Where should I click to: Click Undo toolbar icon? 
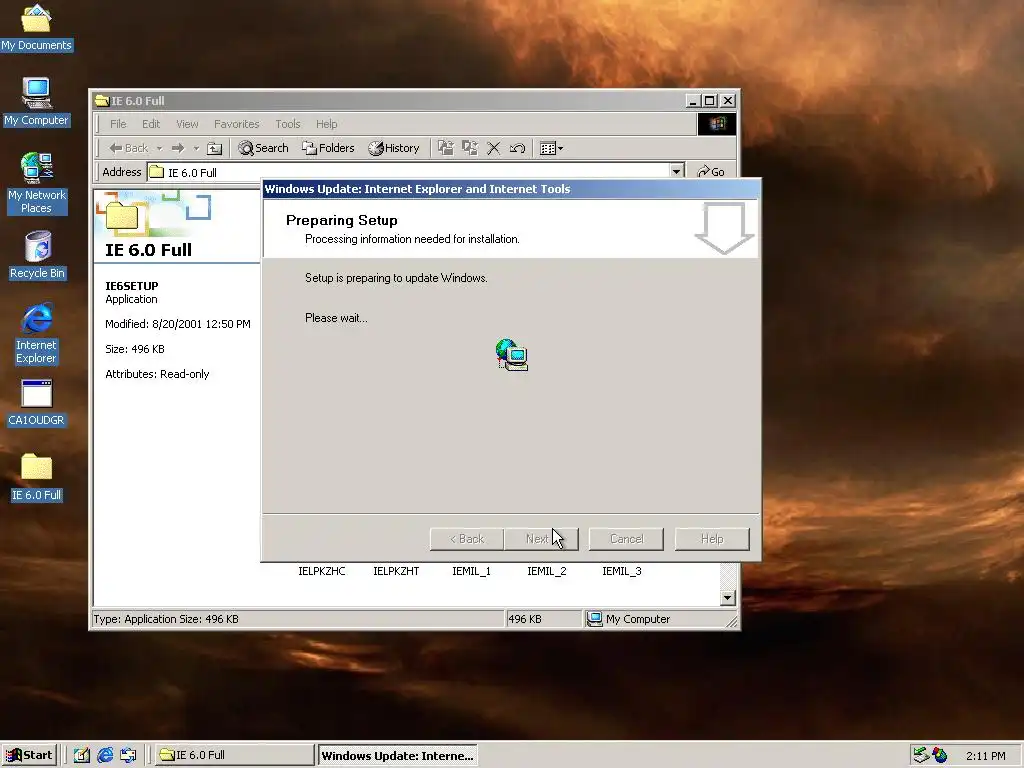(x=517, y=148)
